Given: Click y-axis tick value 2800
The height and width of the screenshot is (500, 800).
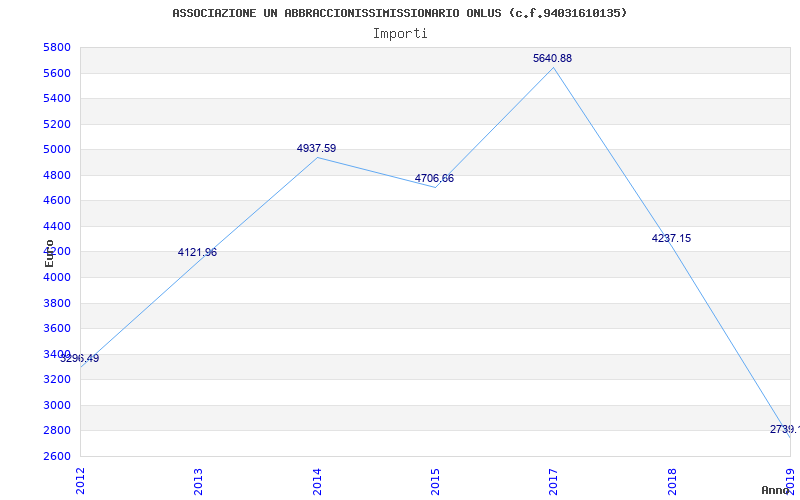Looking at the screenshot, I should click(57, 430).
